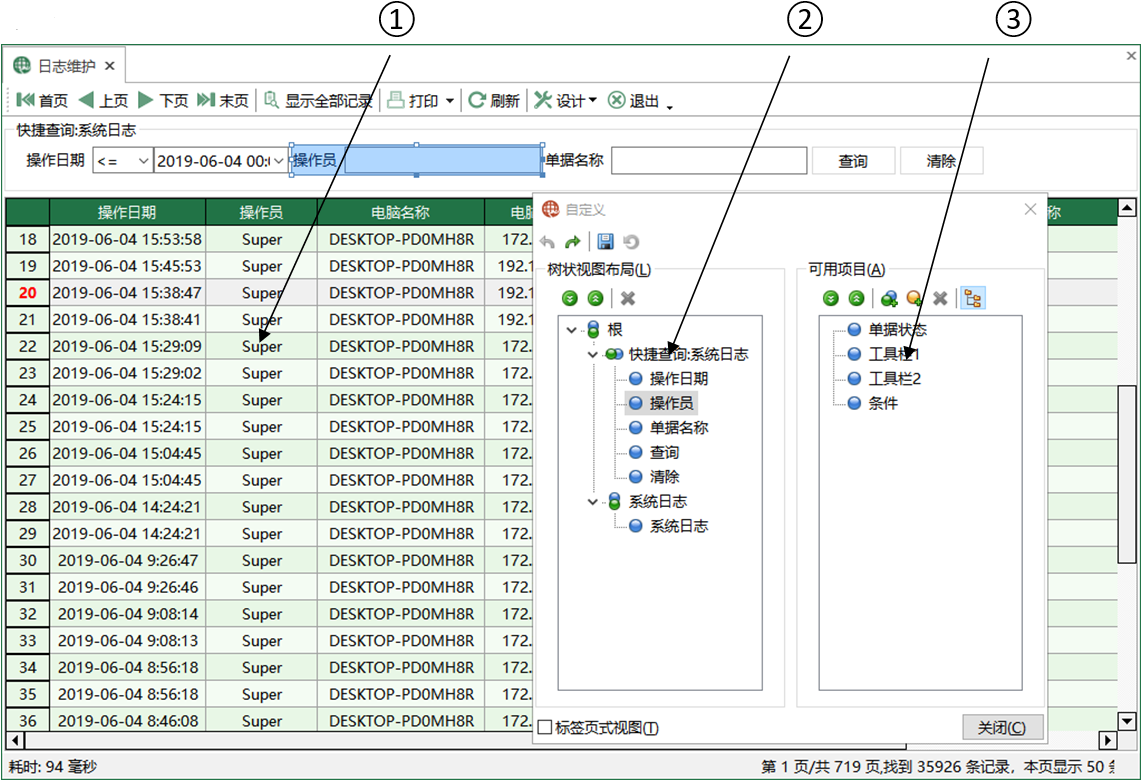
Task: Click the 电脑名称 column header
Action: click(400, 212)
